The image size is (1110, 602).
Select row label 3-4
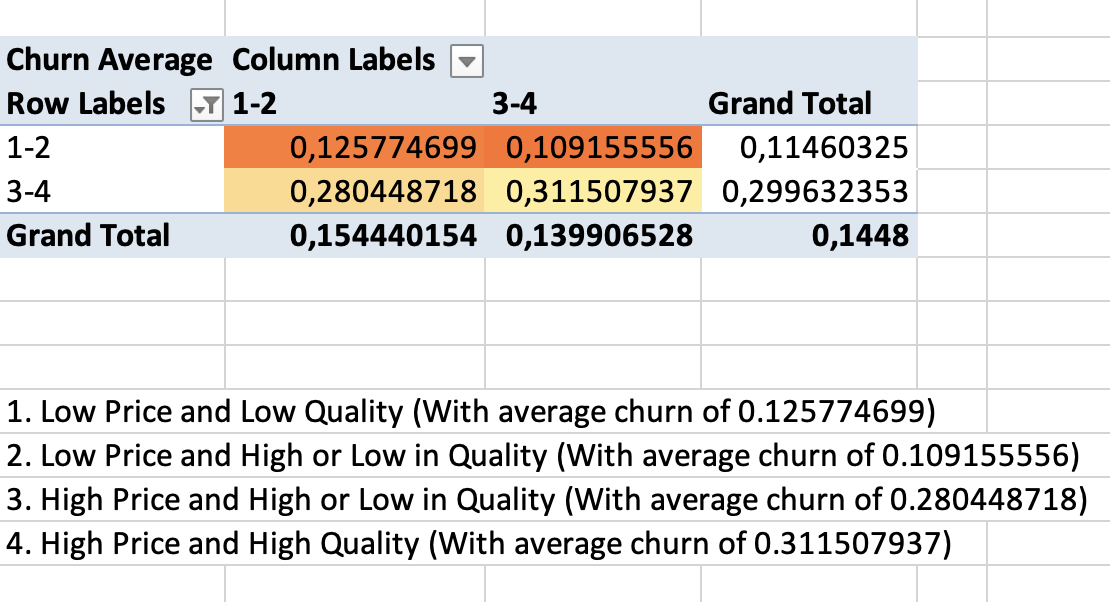tap(112, 191)
